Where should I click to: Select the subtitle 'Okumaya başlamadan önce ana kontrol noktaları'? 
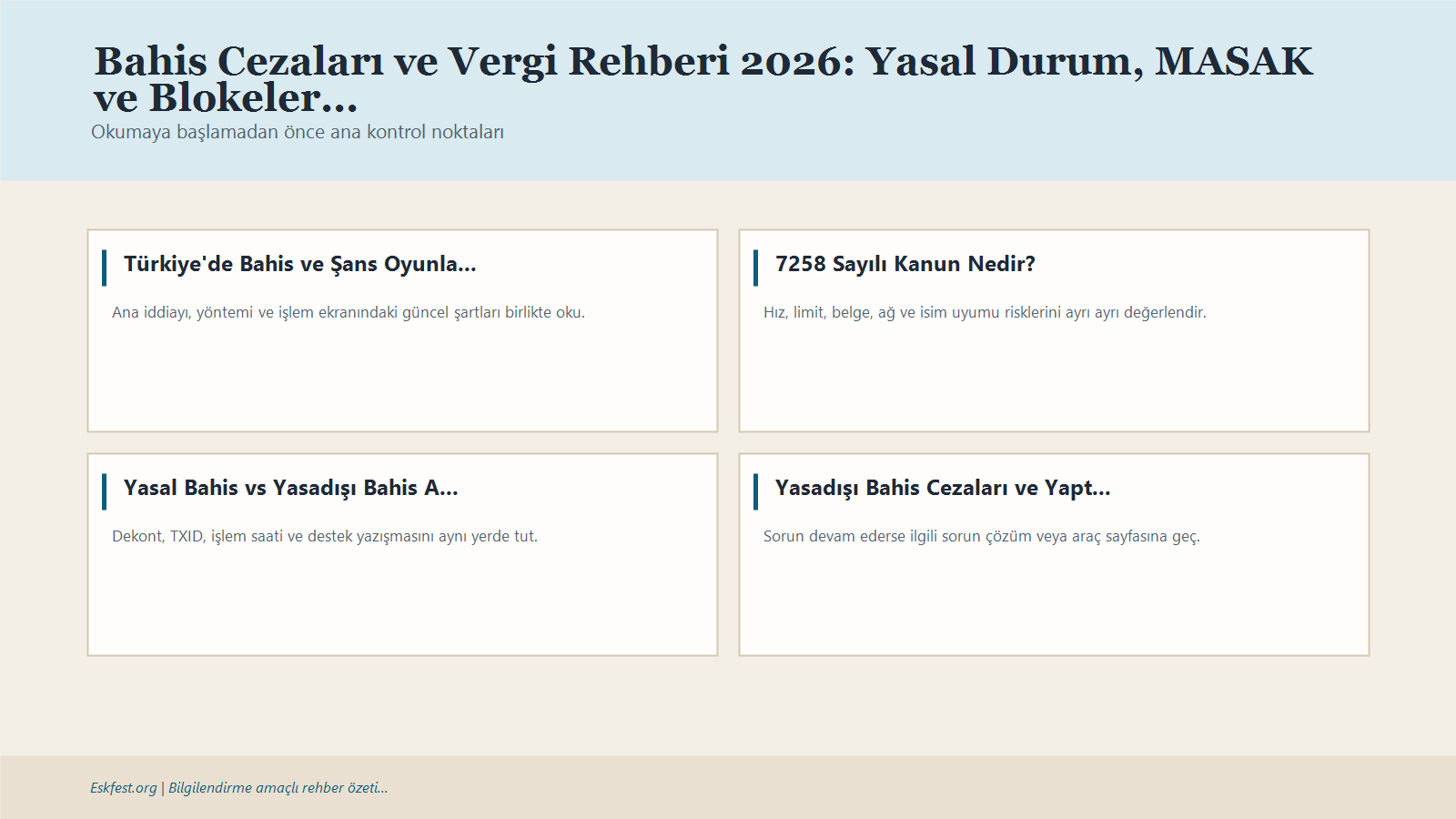[x=298, y=132]
